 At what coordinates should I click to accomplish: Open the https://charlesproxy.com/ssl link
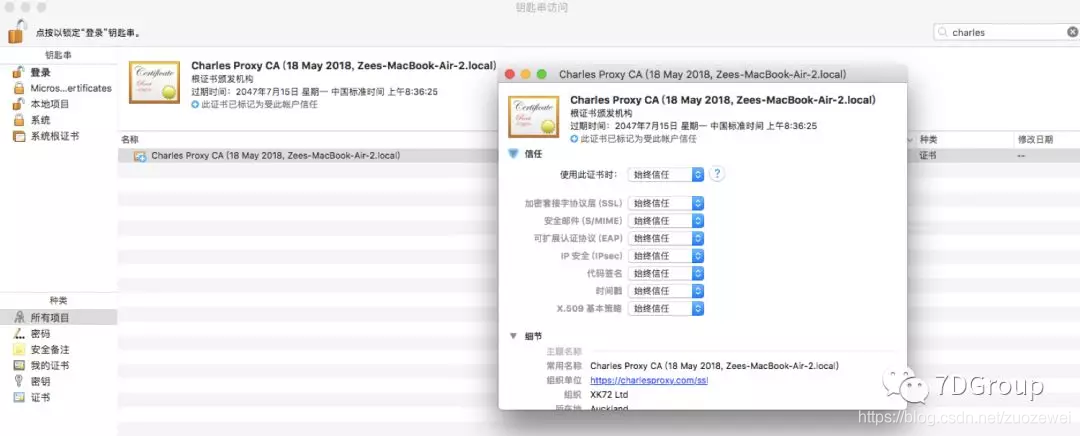click(x=650, y=380)
